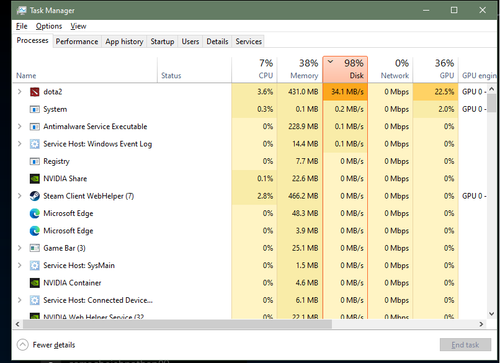Switch to the Startup tab
500x363 pixels.
(x=162, y=41)
